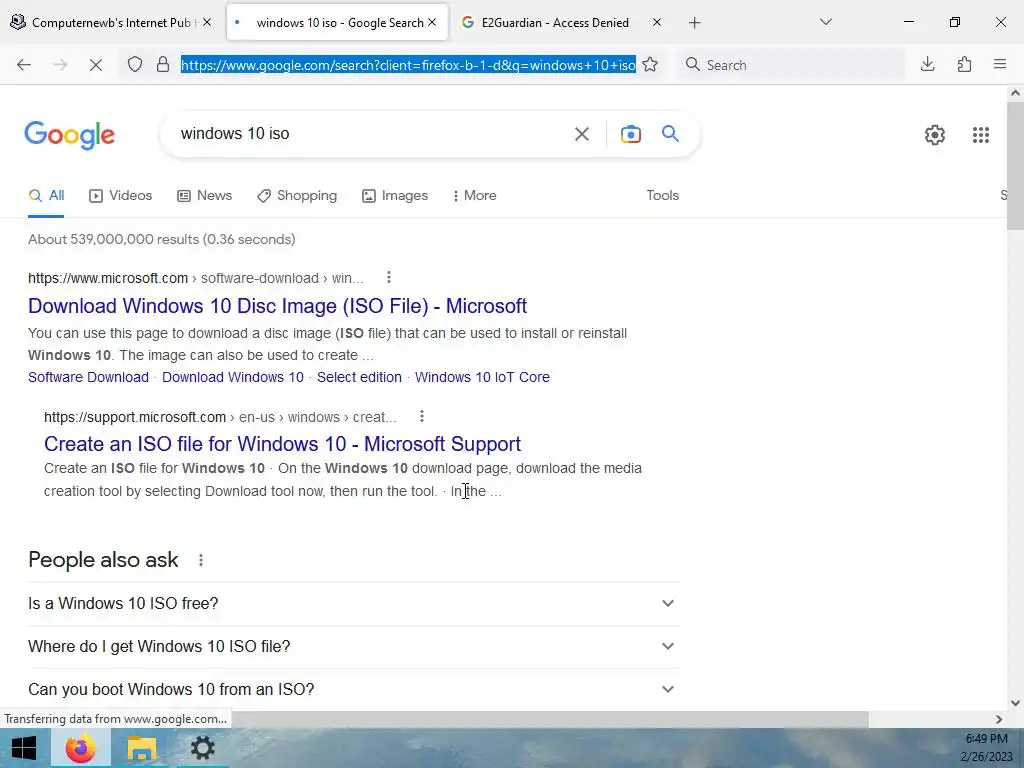1024x768 pixels.
Task: Expand 'Is a Windows 10 ISO free?'
Action: pos(354,603)
